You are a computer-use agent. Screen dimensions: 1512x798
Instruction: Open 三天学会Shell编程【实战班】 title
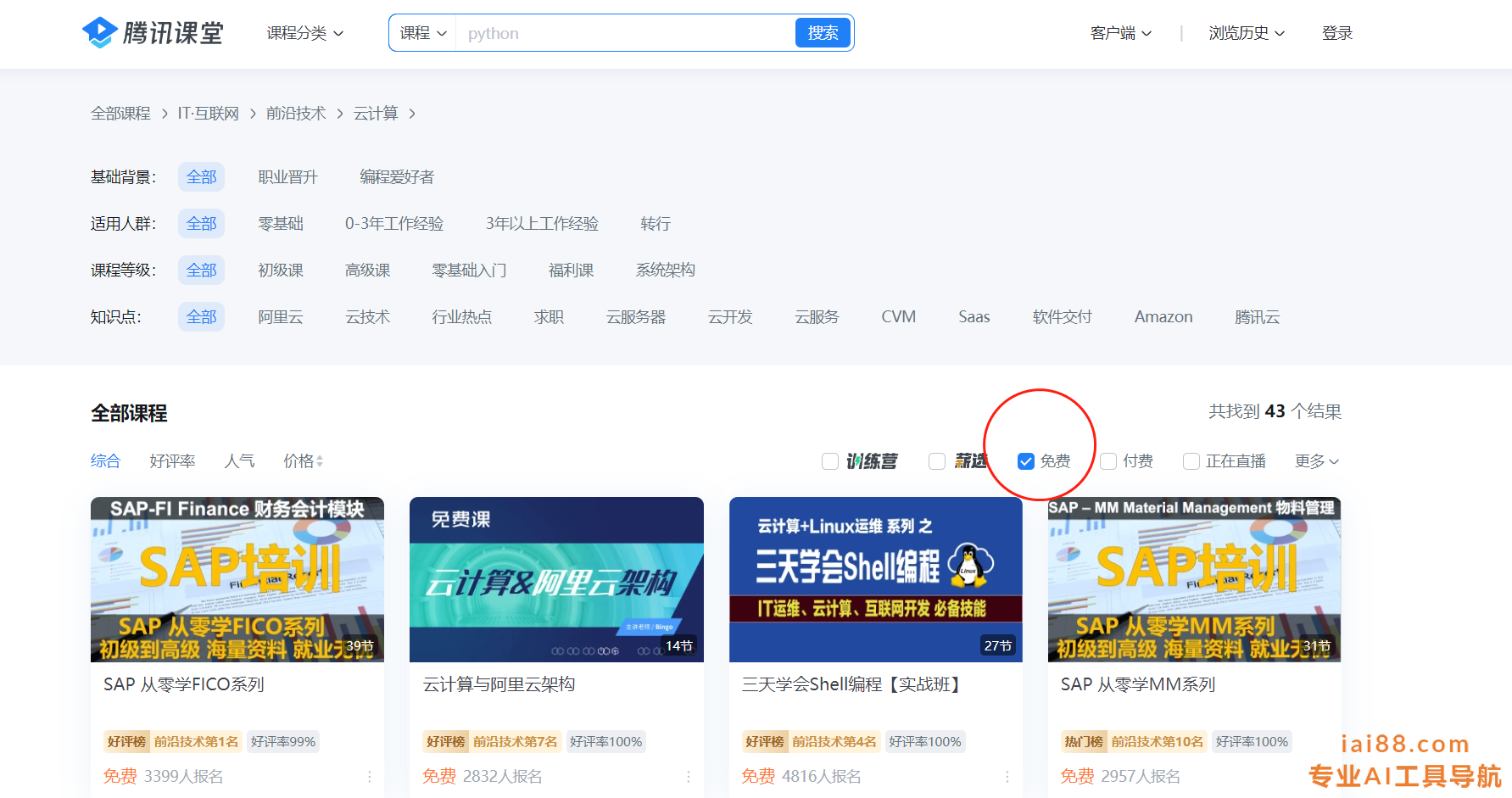pos(851,684)
